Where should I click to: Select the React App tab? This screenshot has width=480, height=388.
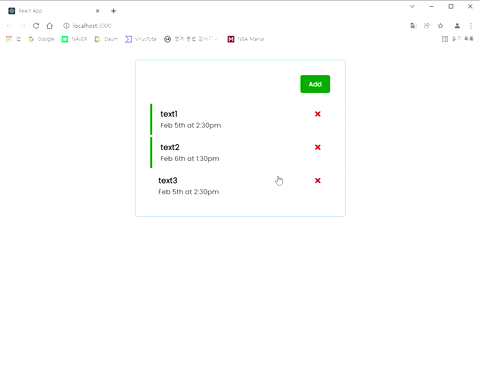[53, 11]
